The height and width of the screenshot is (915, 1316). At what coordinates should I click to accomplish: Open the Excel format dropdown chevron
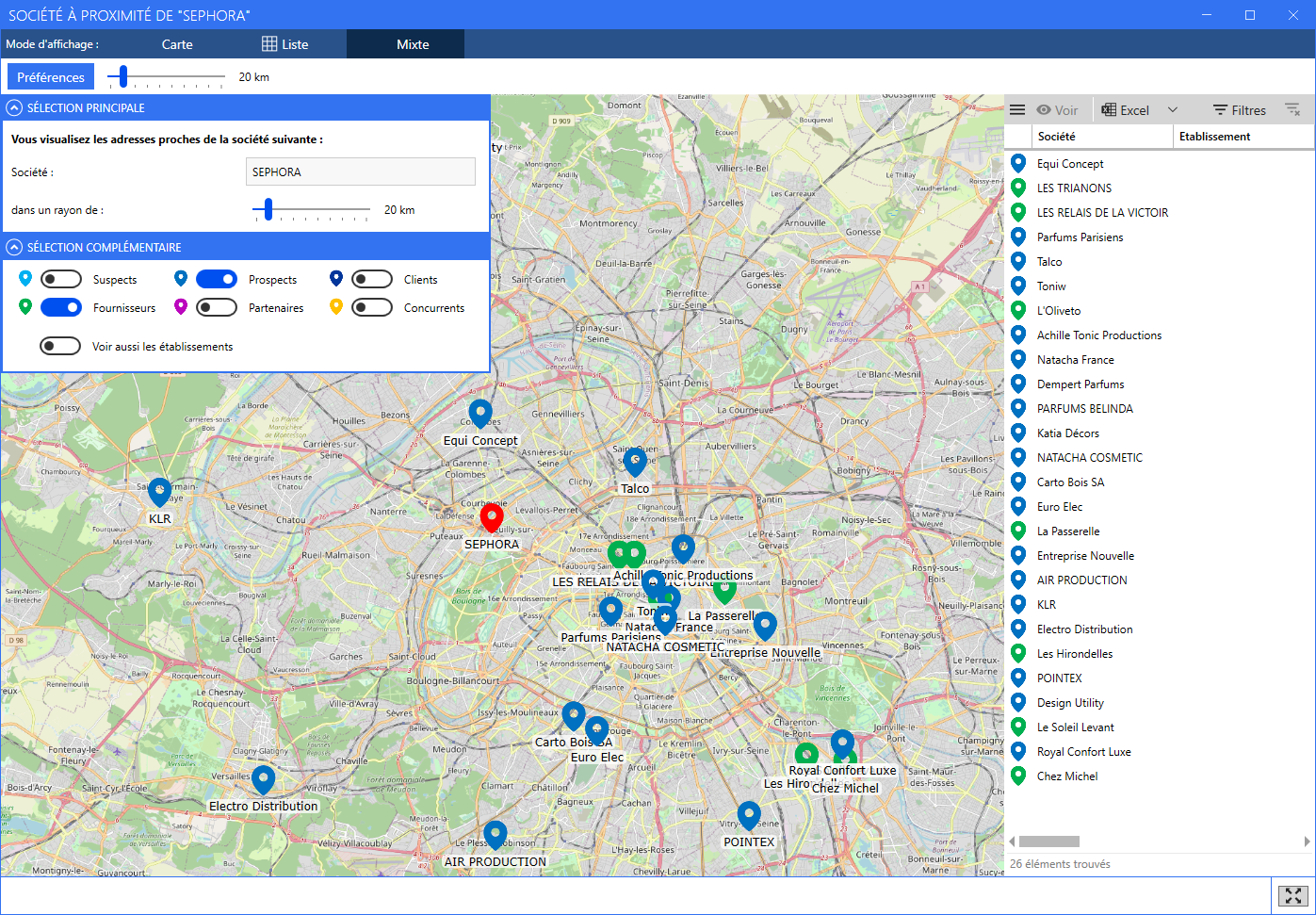pos(1173,108)
